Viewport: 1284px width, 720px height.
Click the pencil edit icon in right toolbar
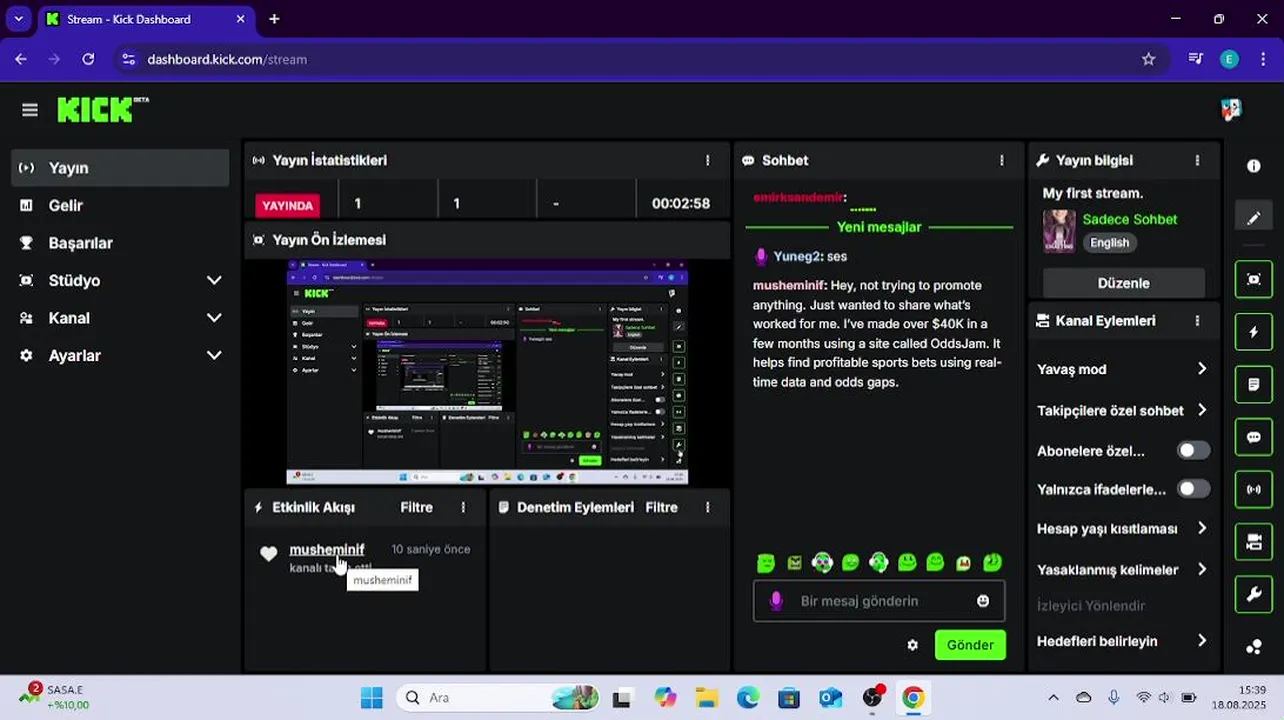click(x=1254, y=218)
